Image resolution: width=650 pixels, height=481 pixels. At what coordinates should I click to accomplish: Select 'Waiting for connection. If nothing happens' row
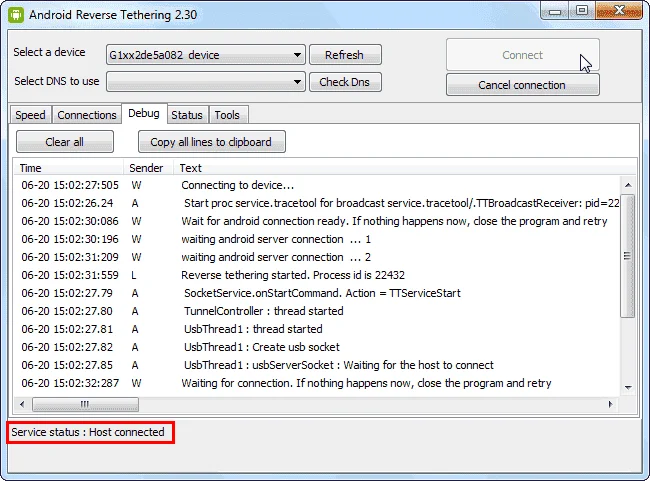pyautogui.click(x=317, y=383)
